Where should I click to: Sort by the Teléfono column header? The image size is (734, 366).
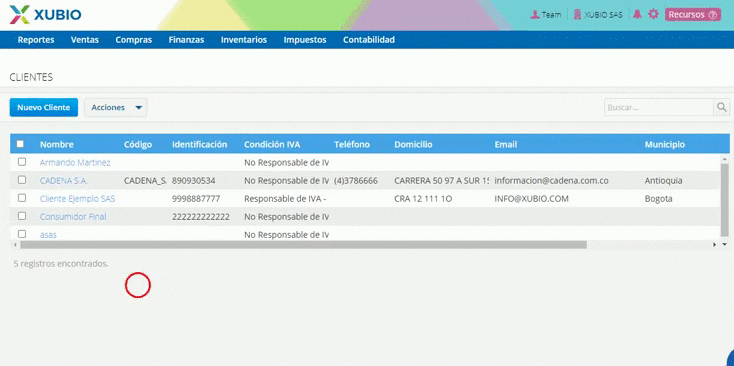click(352, 145)
